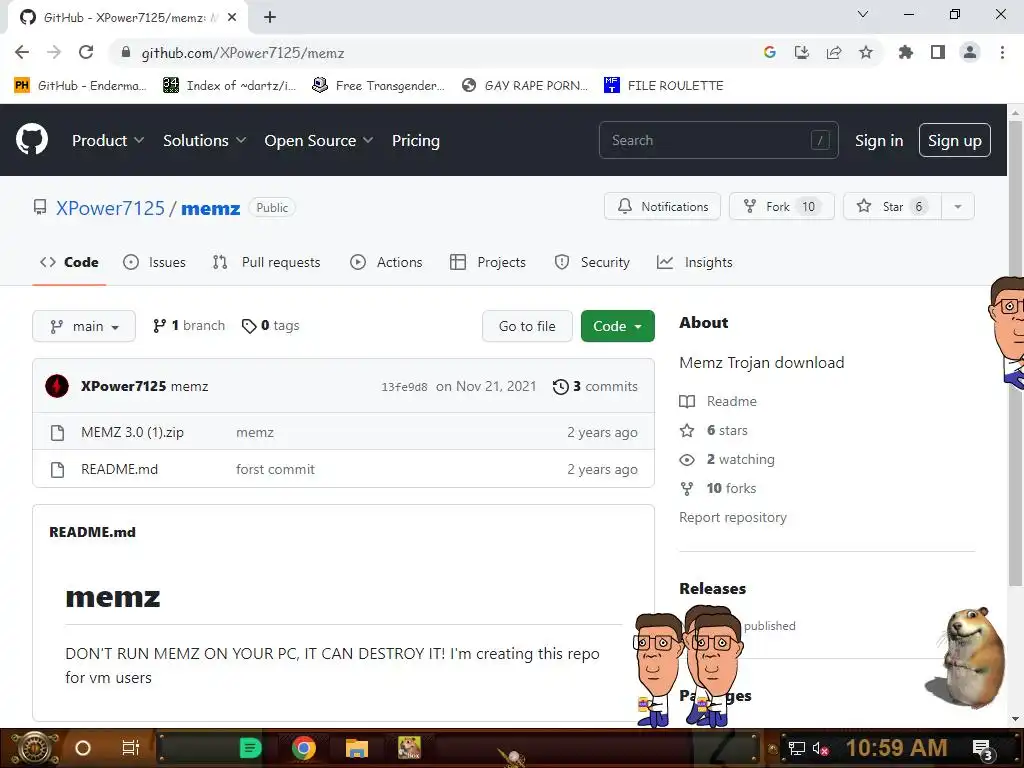The image size is (1024, 768).
Task: Reload the page
Action: click(x=86, y=52)
